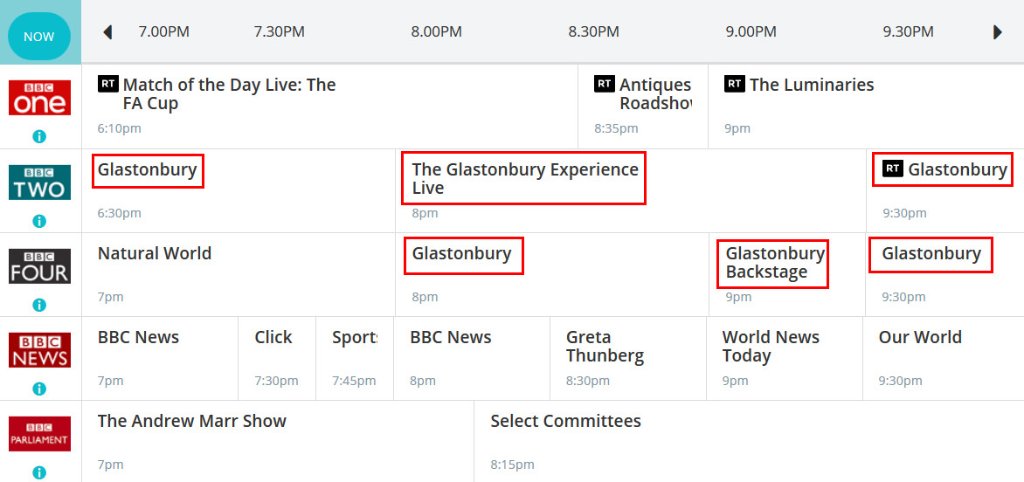Open BBC News channel logo
This screenshot has height=482, width=1024.
[x=40, y=350]
